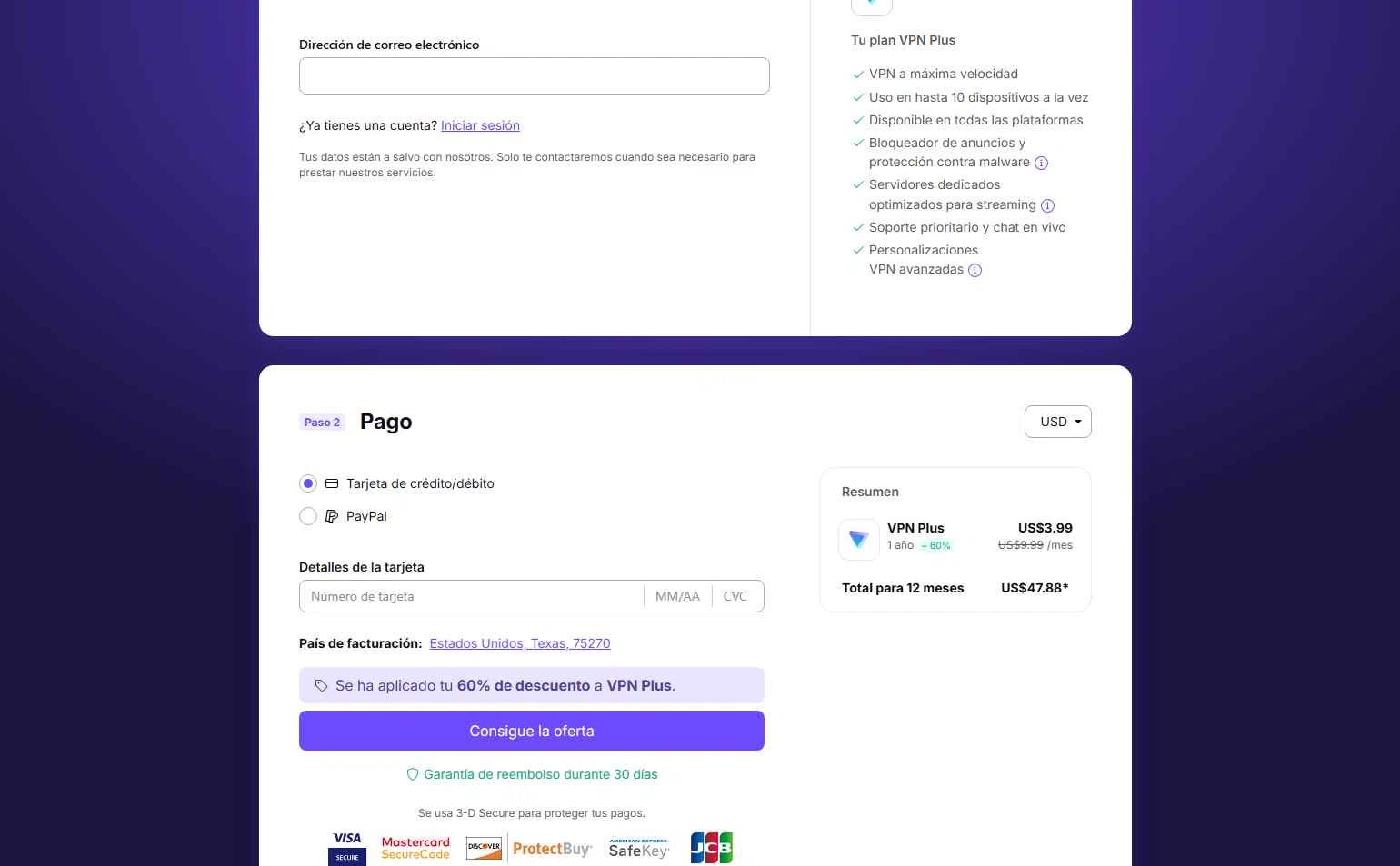Click the Número de tarjeta field

click(471, 596)
